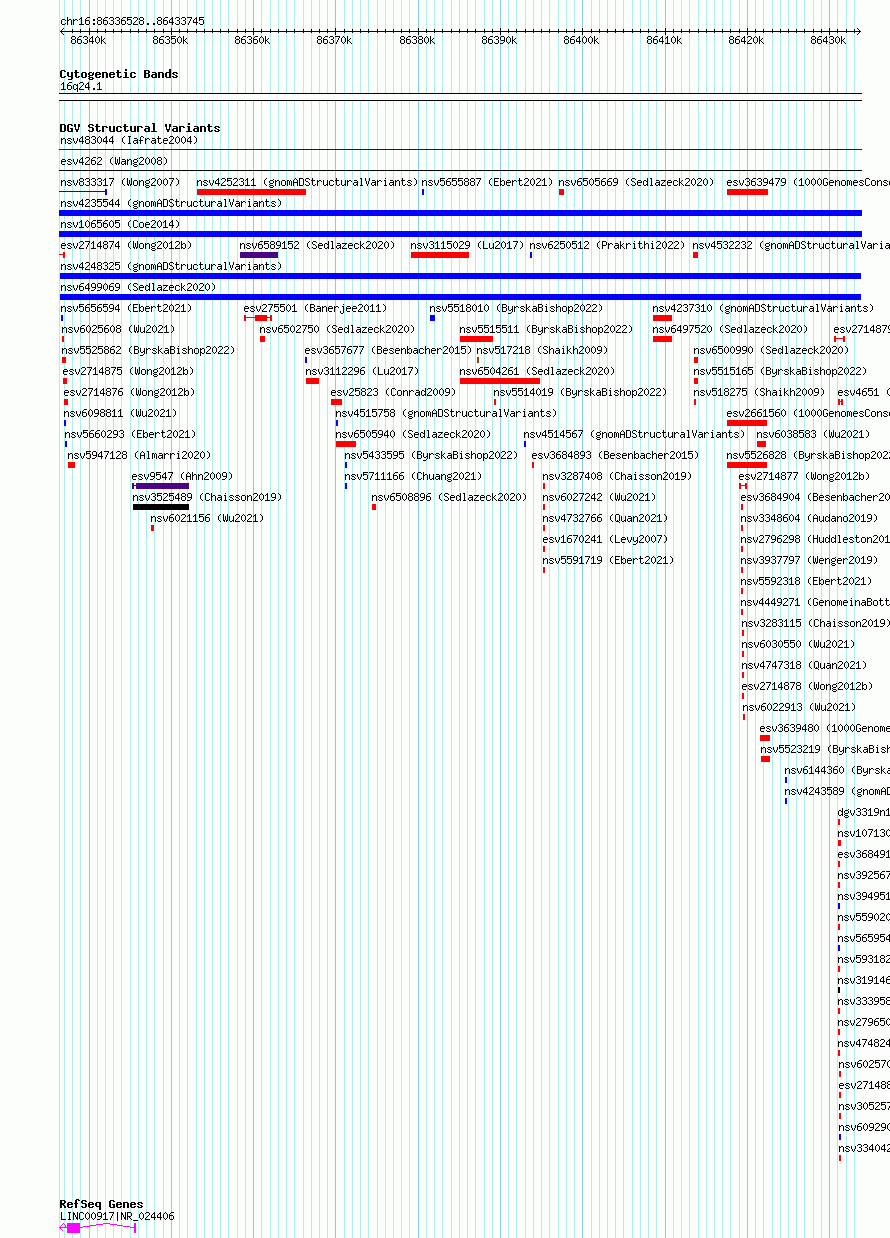Screen dimensions: 890x1238
Task: Select esv1670241 (Levy2007) label
Action: (605, 539)
